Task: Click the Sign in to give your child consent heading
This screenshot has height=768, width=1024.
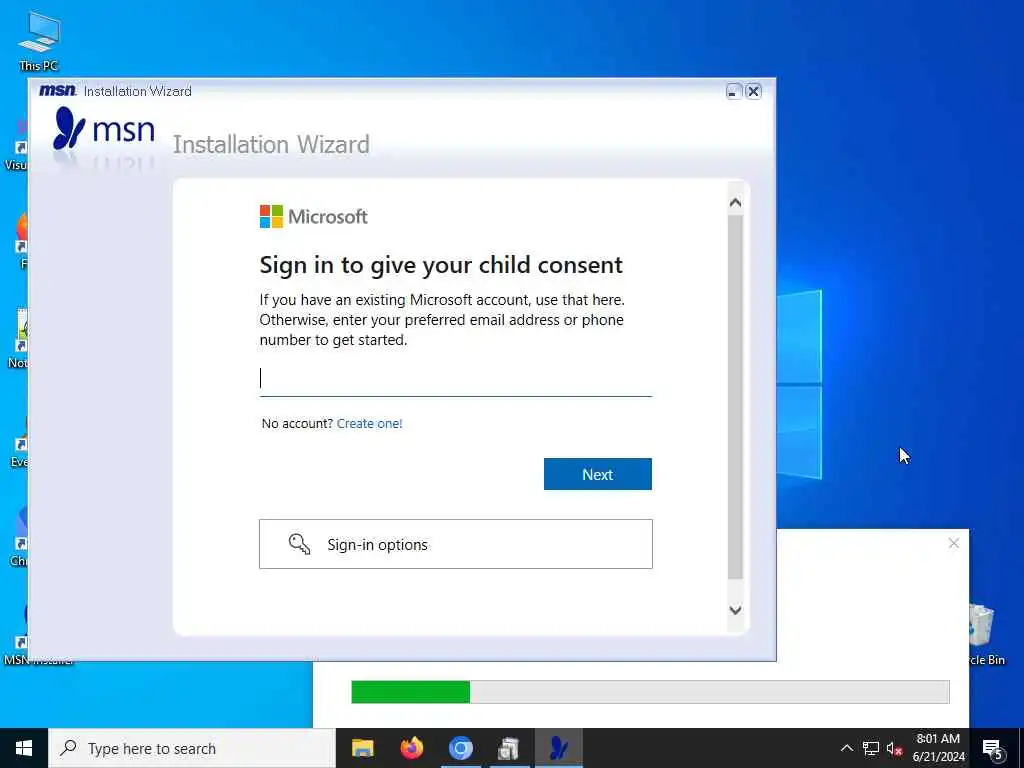Action: [x=441, y=265]
